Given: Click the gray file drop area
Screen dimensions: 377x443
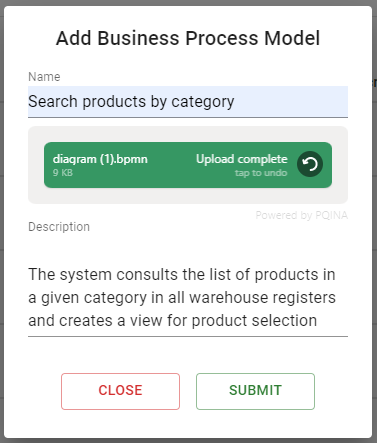Looking at the screenshot, I should pyautogui.click(x=188, y=165).
